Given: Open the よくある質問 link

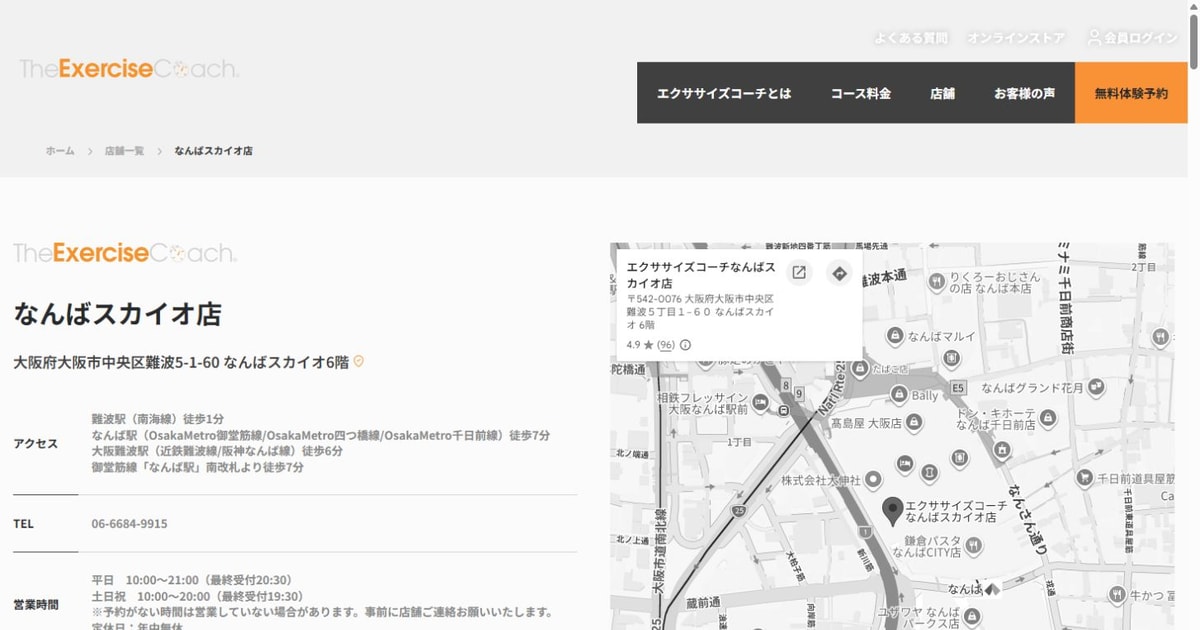Looking at the screenshot, I should tap(910, 38).
